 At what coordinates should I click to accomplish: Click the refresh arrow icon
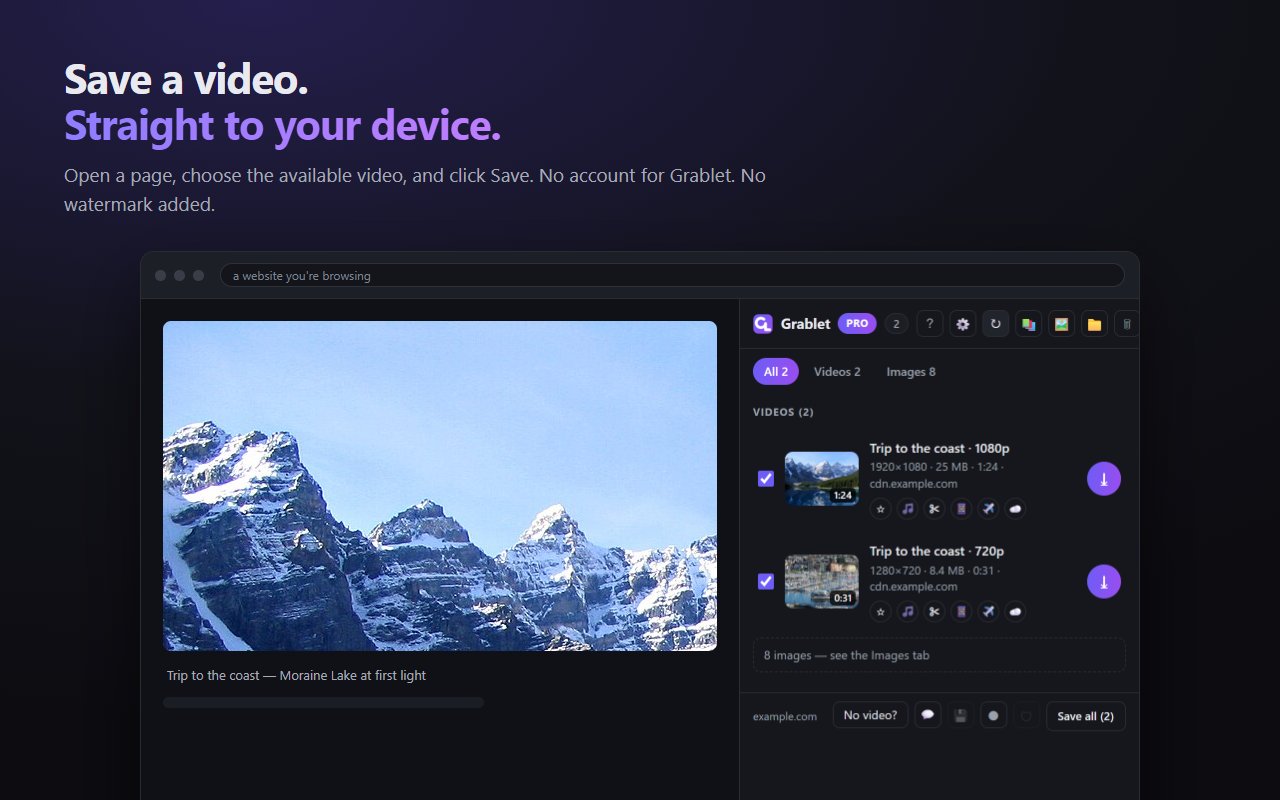(x=995, y=323)
